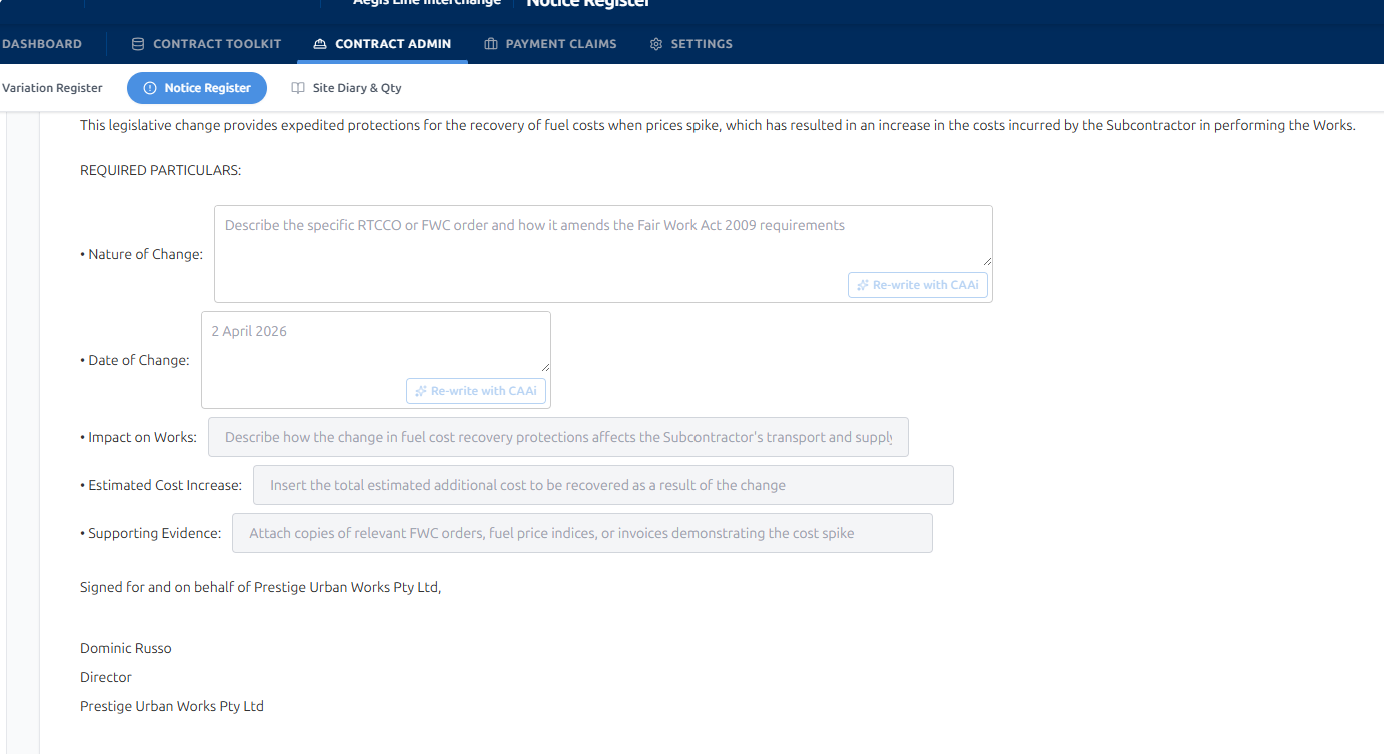Click final 'Prestige Urban Works Pty Ltd' company line

click(172, 706)
